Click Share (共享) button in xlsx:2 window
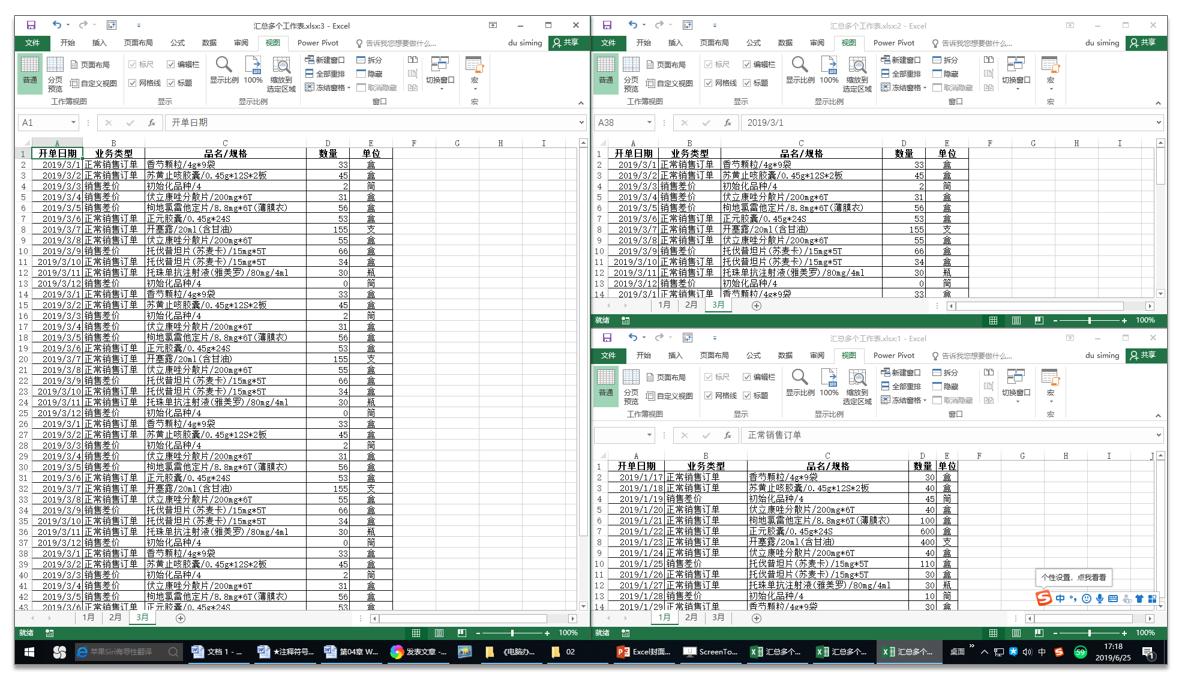The width and height of the screenshot is (1181, 684). (x=1143, y=43)
